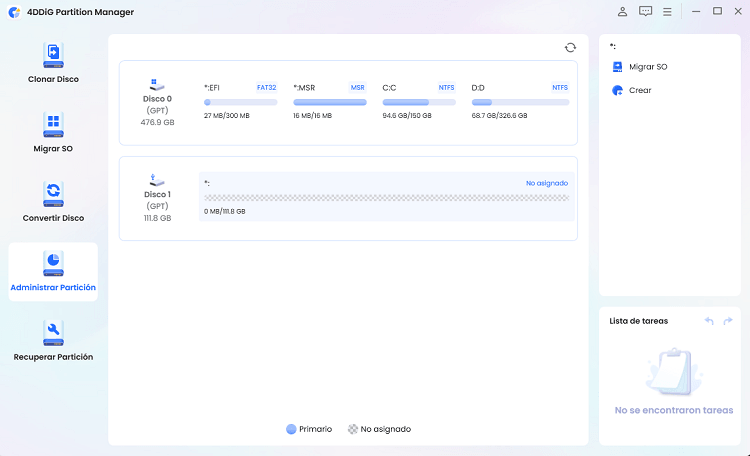Select the Disco 1 disk icon
750x456 pixels.
(157, 181)
